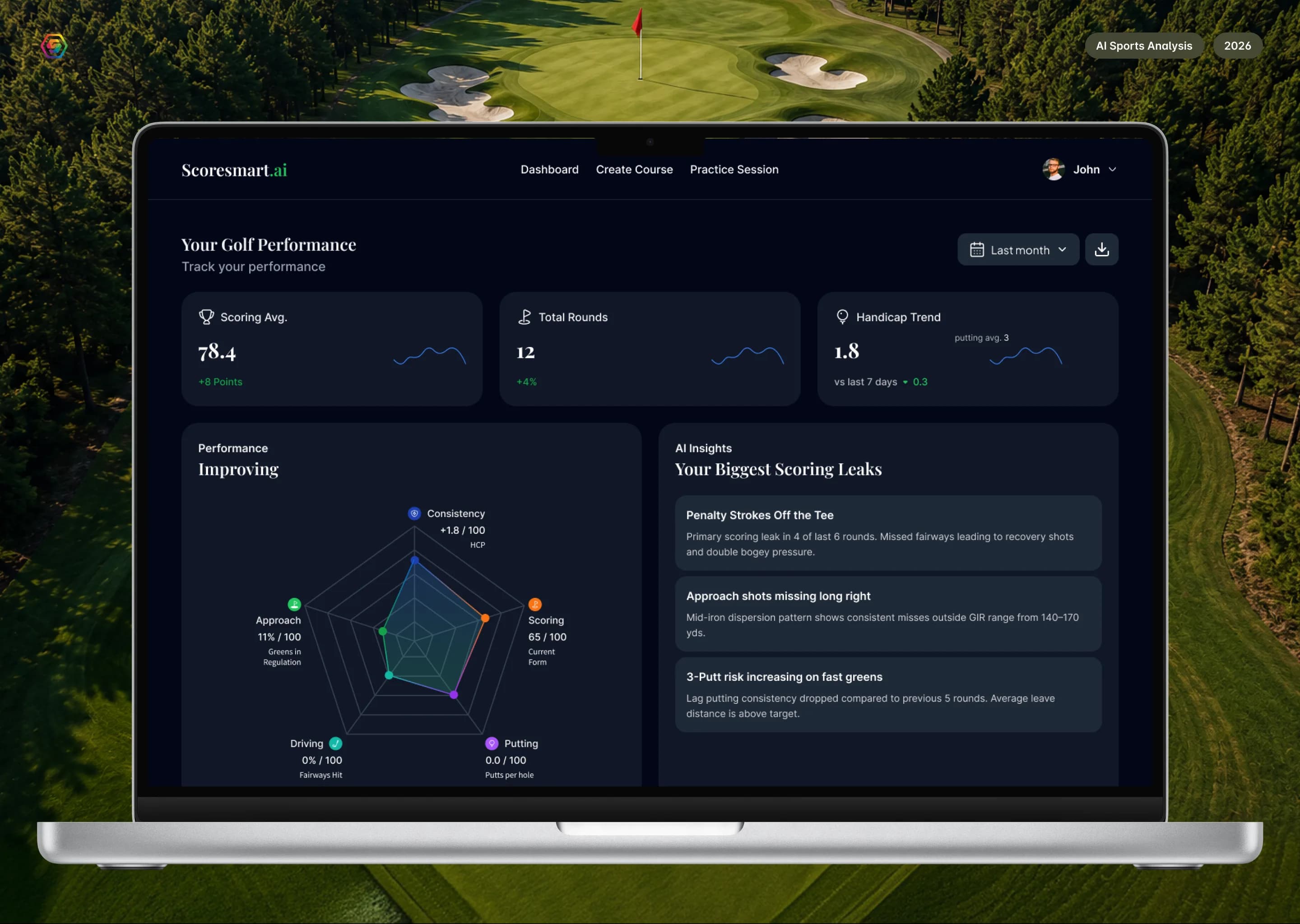Click the Scoresmart.ai logo
Viewport: 1300px width, 924px height.
click(x=234, y=170)
